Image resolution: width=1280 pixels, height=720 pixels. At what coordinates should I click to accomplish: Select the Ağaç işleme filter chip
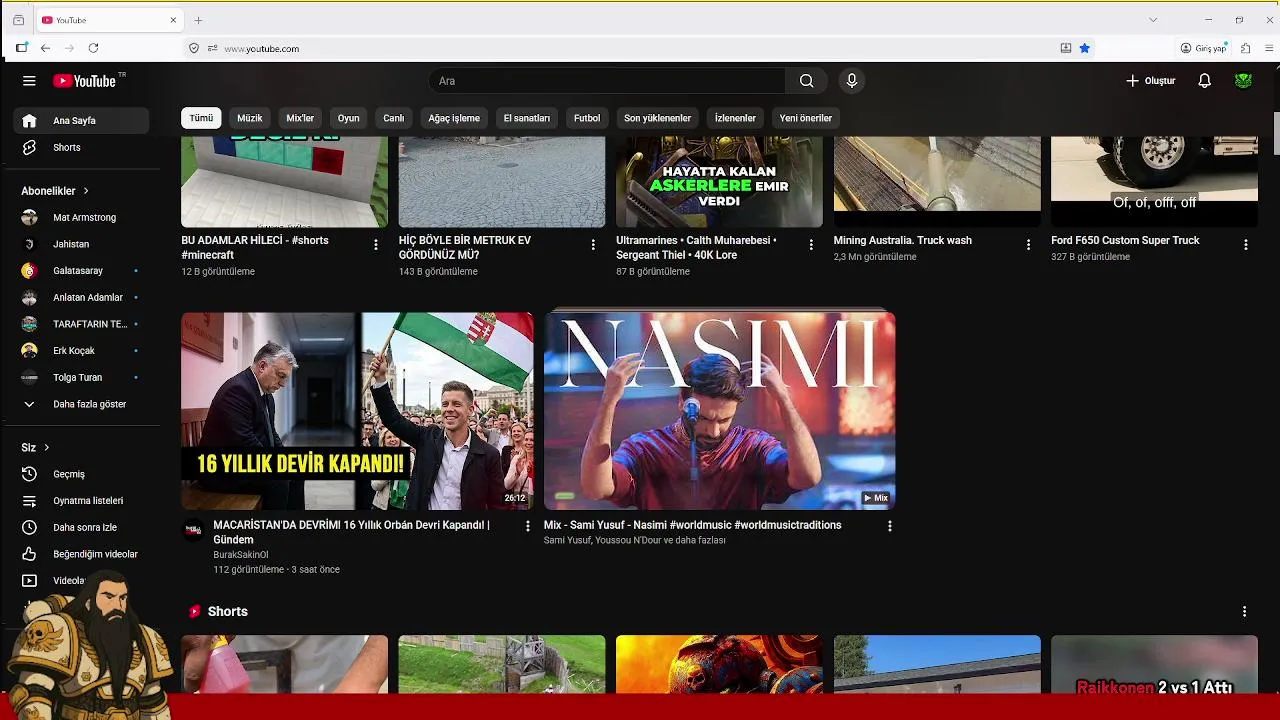click(454, 118)
